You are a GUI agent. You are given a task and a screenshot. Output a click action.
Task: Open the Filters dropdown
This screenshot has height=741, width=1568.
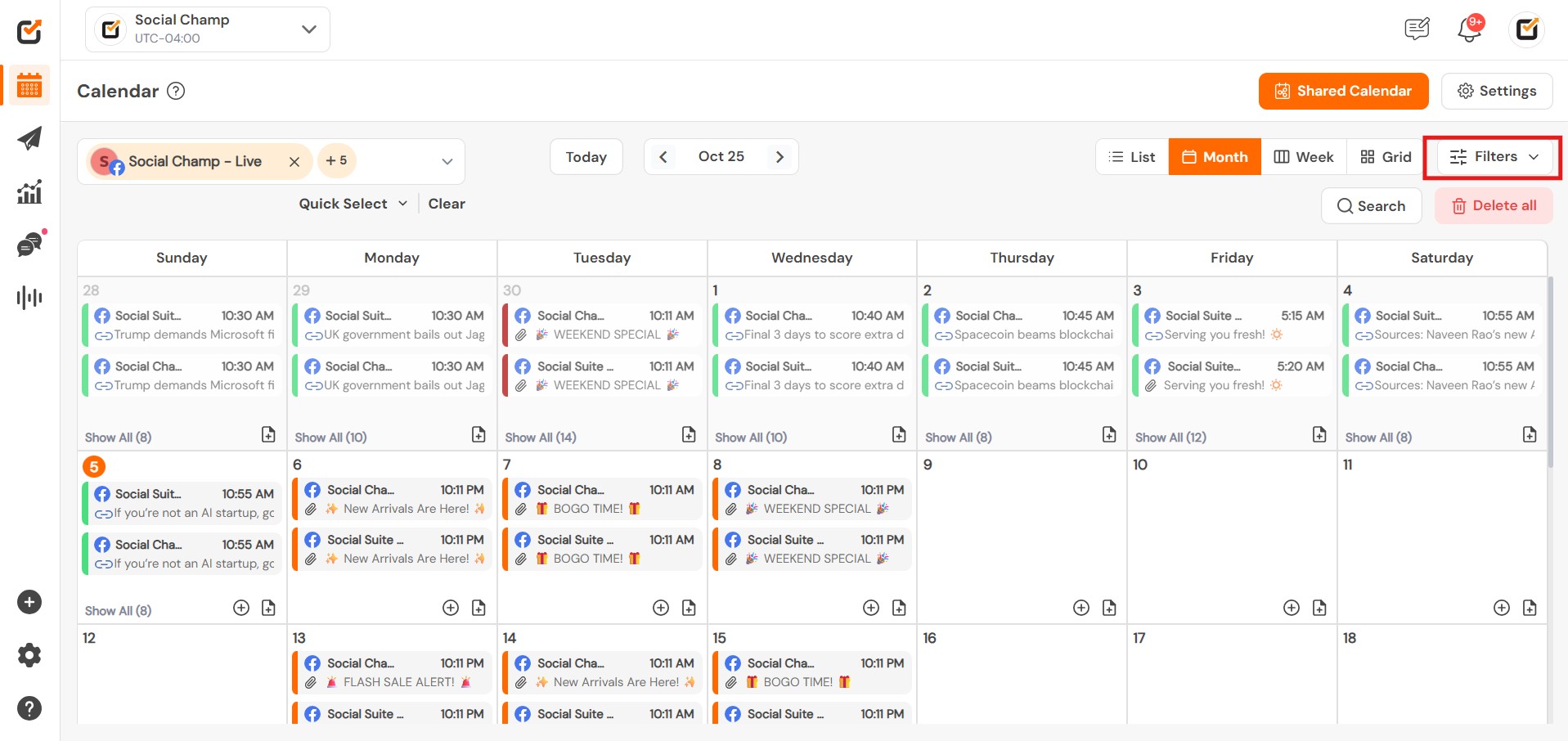click(1493, 157)
